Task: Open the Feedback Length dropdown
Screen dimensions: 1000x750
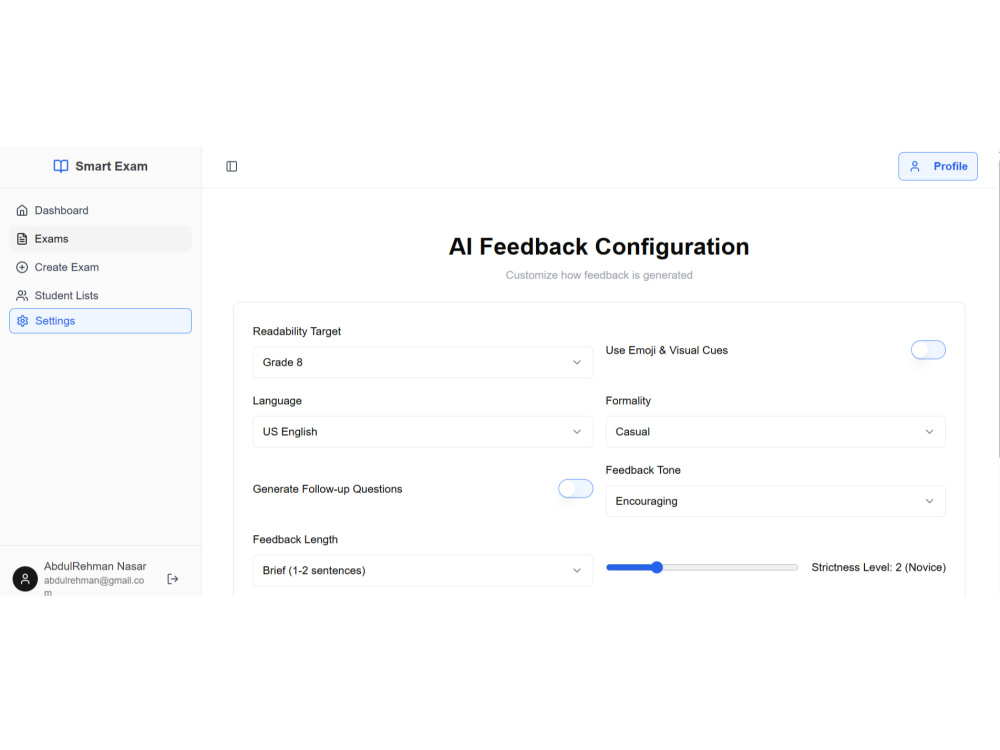Action: pos(423,571)
